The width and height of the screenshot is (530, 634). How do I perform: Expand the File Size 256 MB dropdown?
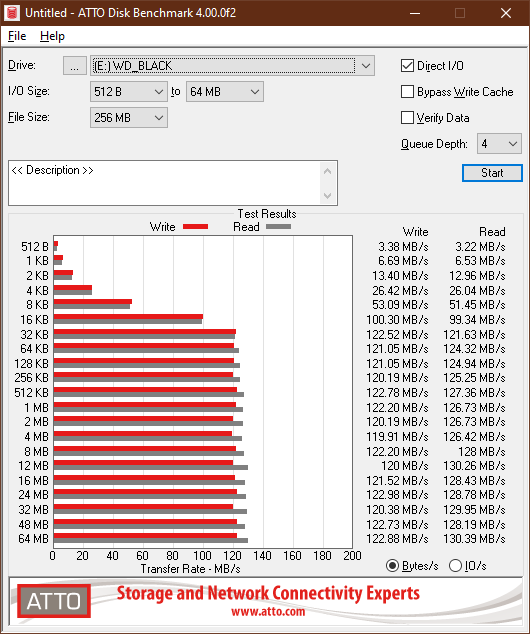pos(129,118)
